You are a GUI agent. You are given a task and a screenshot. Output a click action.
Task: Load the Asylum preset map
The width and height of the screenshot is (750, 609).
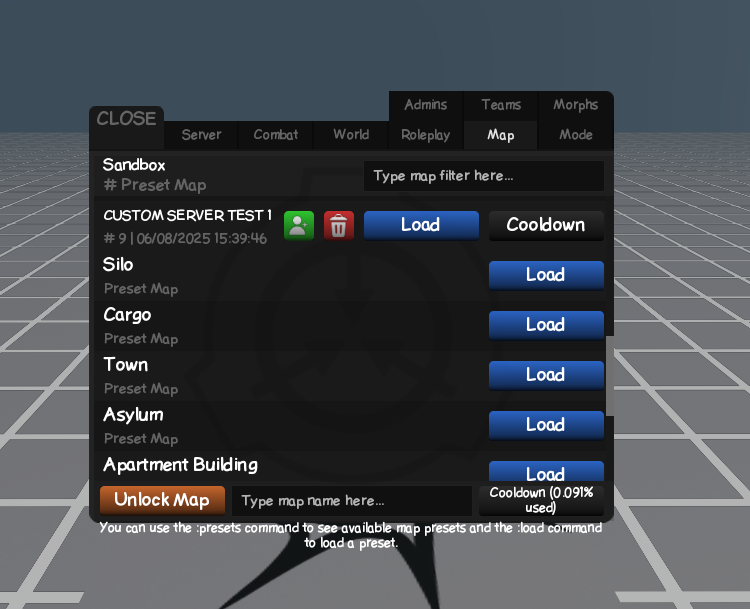(546, 425)
